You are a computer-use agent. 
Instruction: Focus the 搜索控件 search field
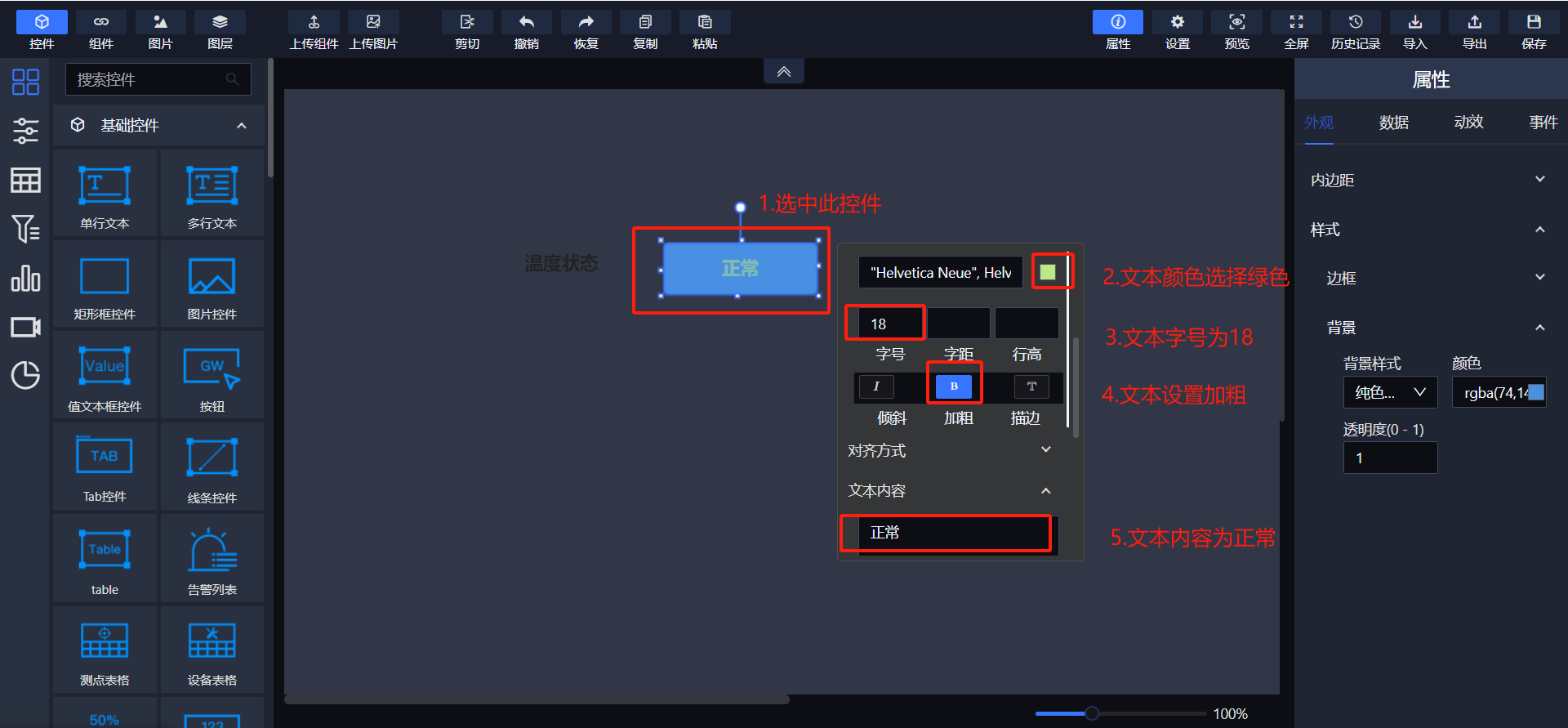[158, 79]
